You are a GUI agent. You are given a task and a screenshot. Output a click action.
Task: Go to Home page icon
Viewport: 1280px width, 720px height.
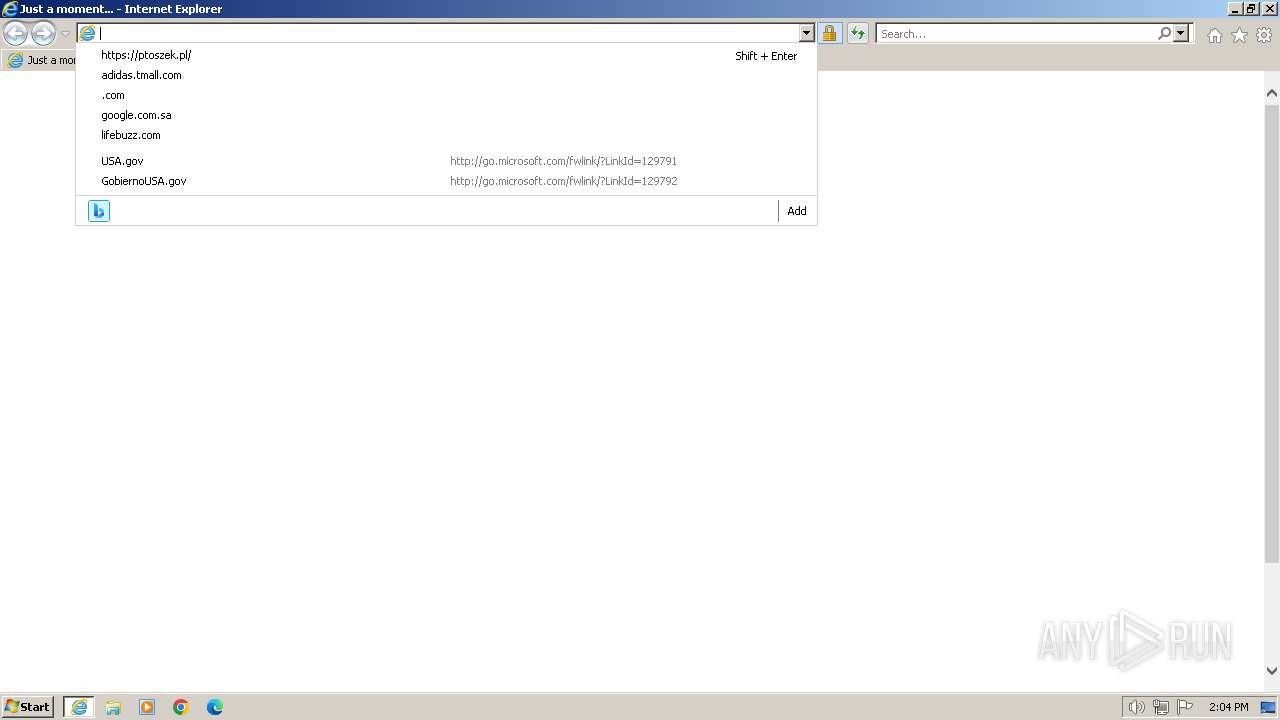1214,35
